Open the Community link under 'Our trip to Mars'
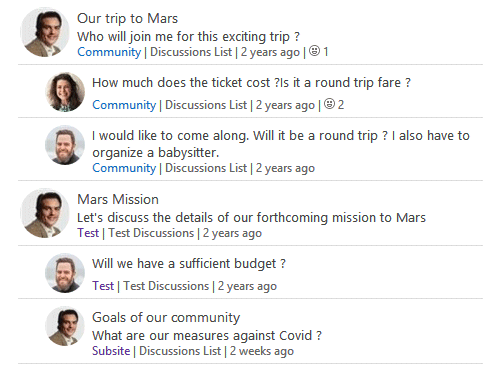The height and width of the screenshot is (367, 486). (109, 52)
